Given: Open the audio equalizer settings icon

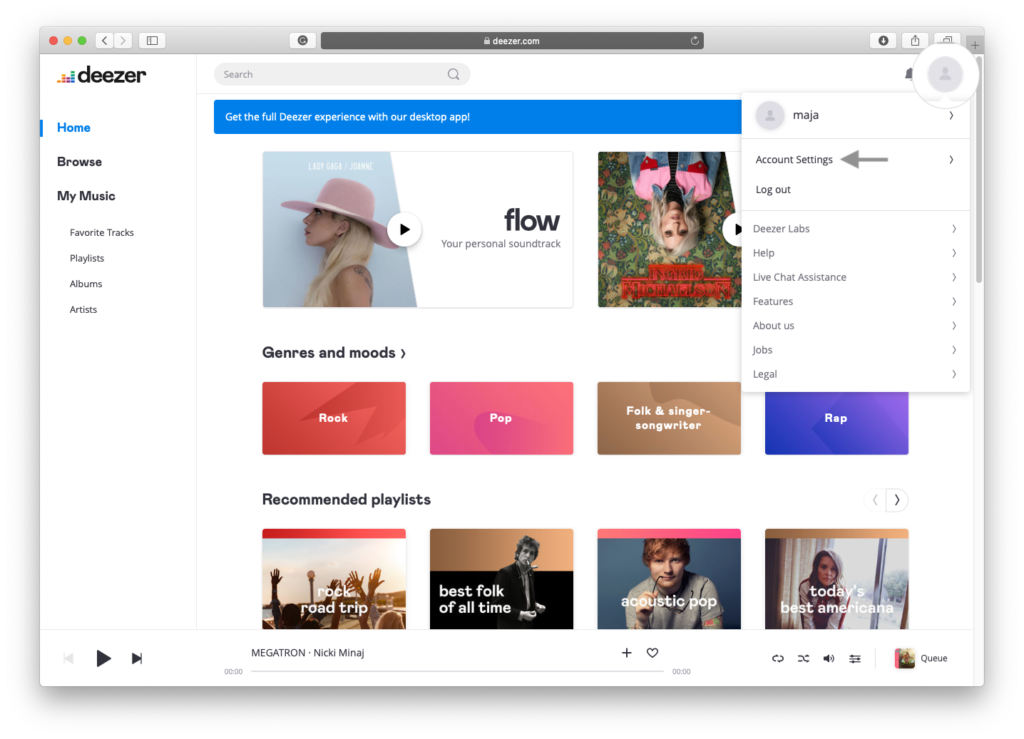Looking at the screenshot, I should click(854, 658).
